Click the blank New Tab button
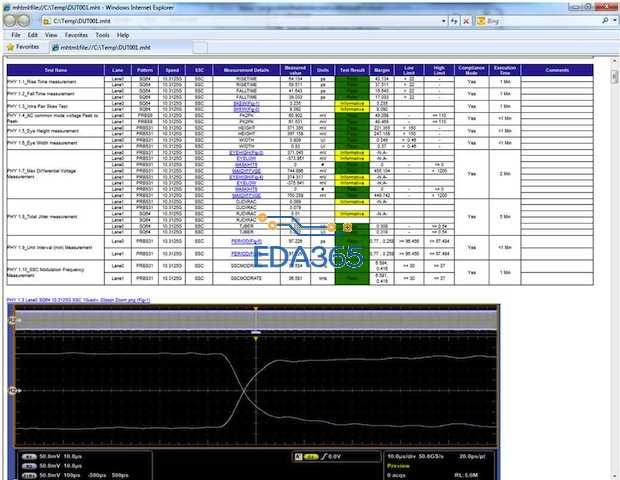Screen dimensions: 620x480 200,48
